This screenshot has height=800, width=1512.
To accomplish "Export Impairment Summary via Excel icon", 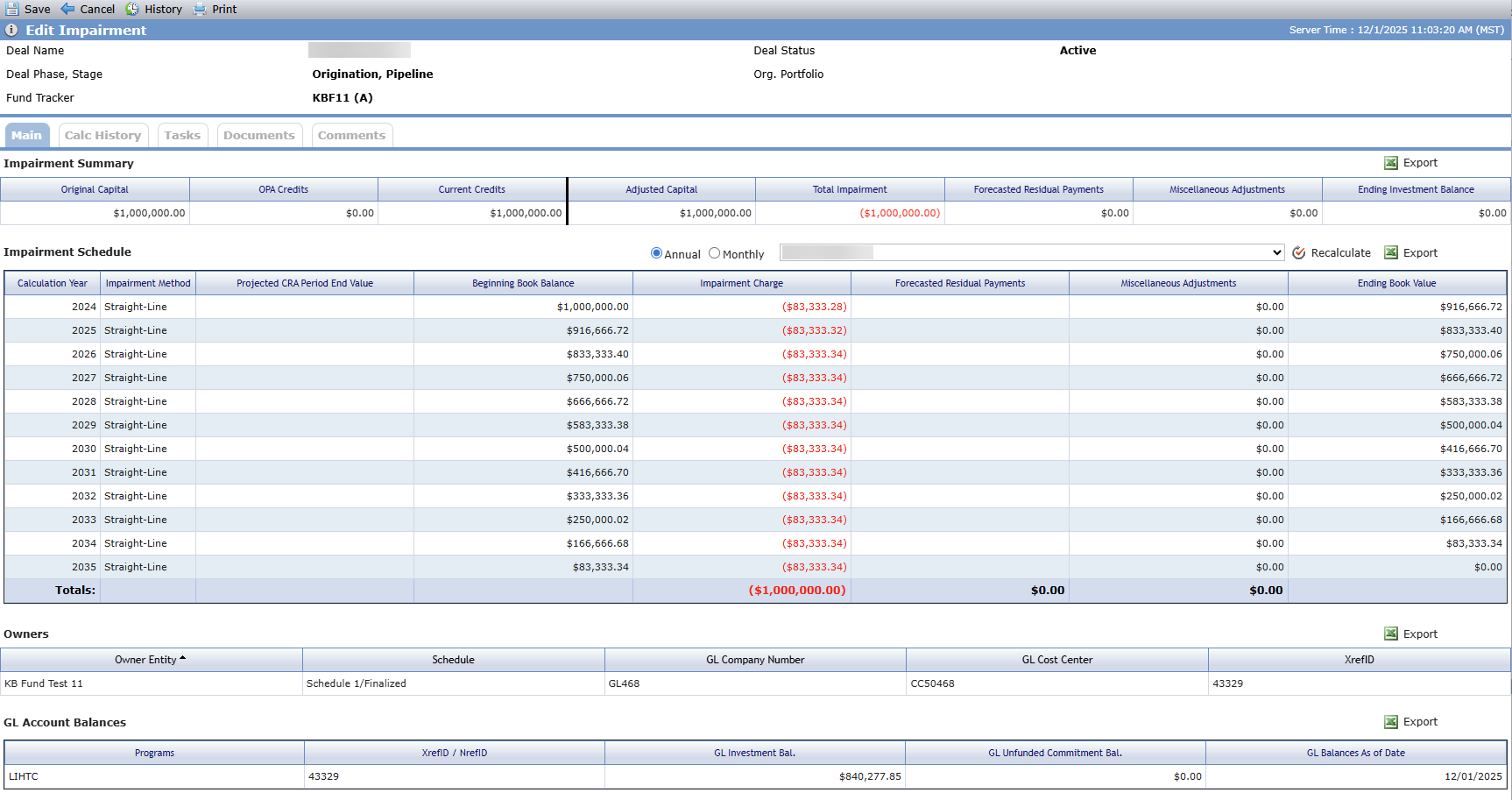I will [x=1391, y=163].
